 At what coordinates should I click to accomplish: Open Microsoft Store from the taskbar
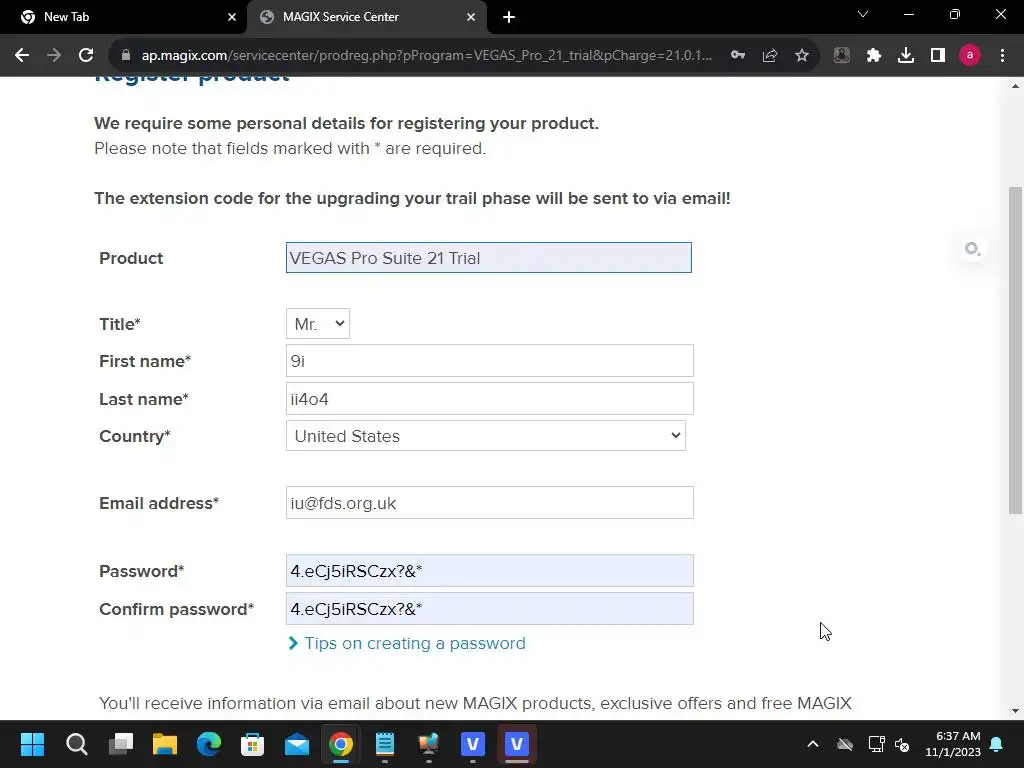click(x=253, y=744)
